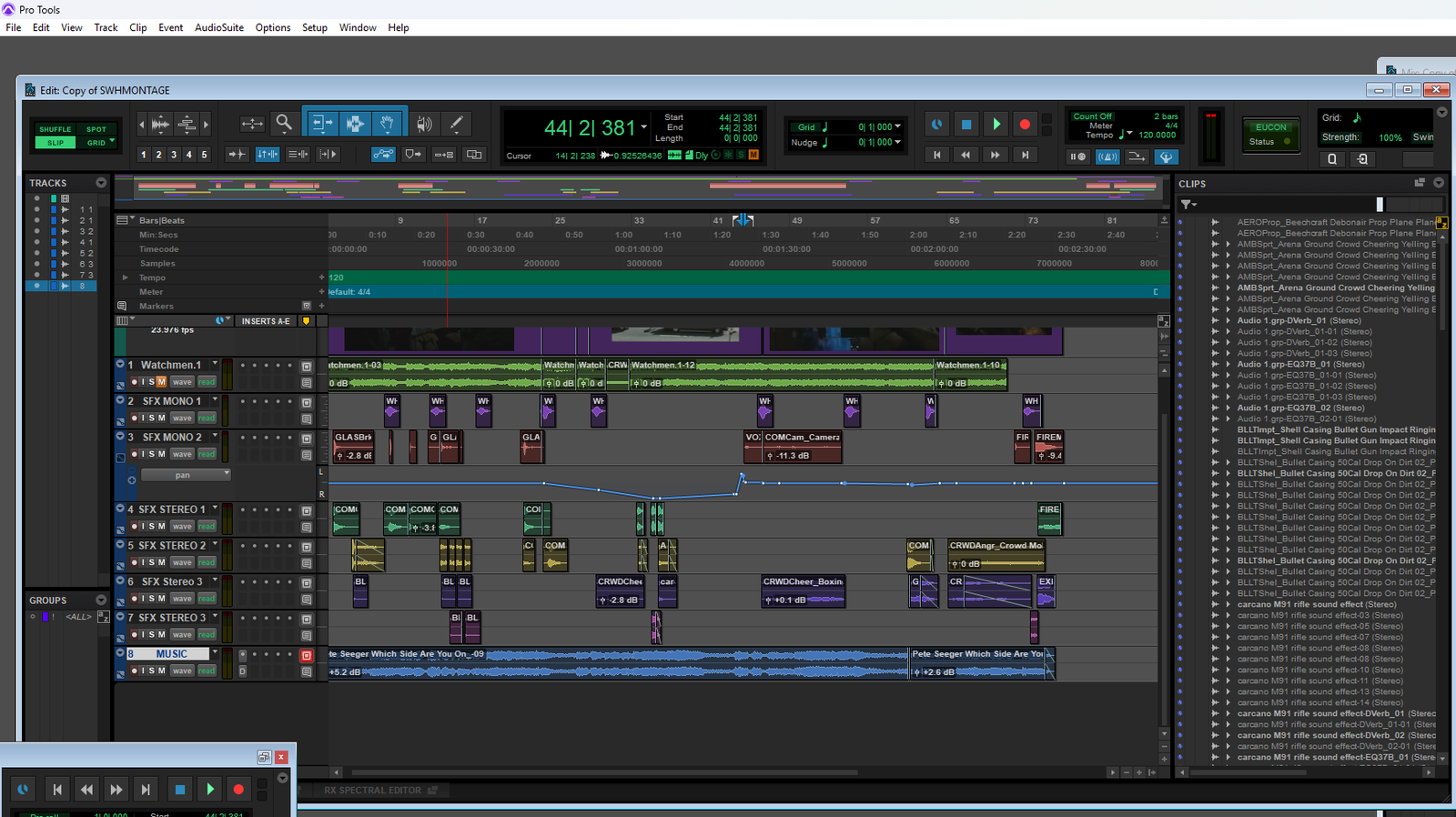Select the Trim tool

[x=321, y=123]
